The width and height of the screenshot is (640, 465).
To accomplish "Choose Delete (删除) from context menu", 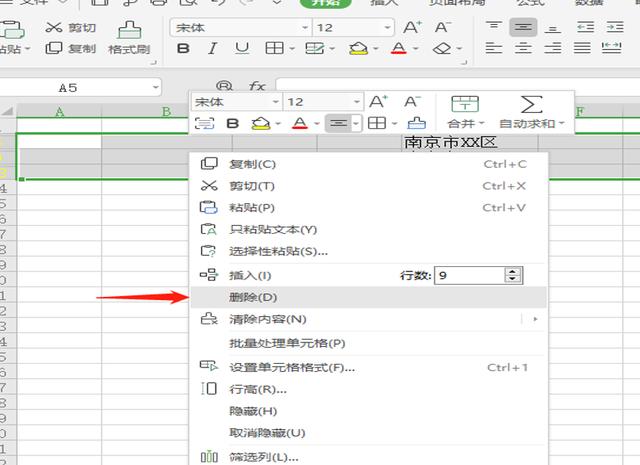I will point(369,297).
